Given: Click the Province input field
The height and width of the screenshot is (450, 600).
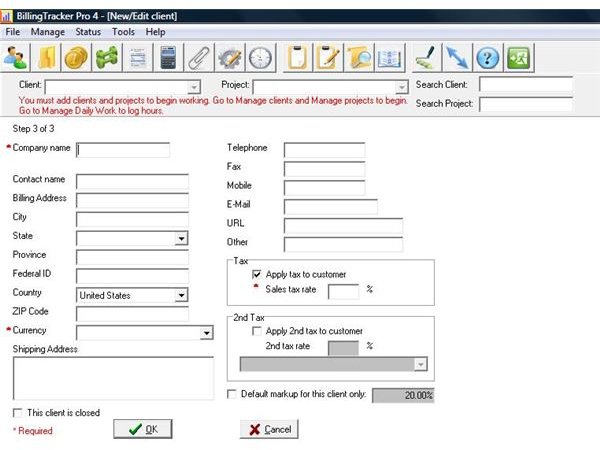Looking at the screenshot, I should pyautogui.click(x=132, y=257).
